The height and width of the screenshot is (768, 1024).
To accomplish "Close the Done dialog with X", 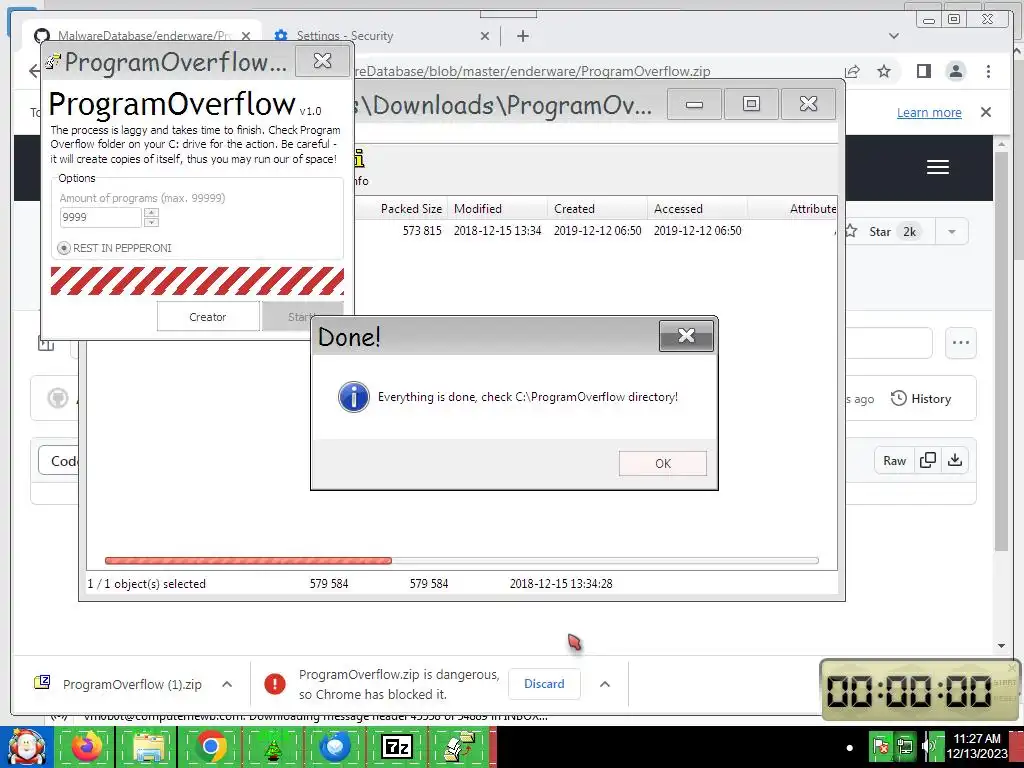I will 686,336.
